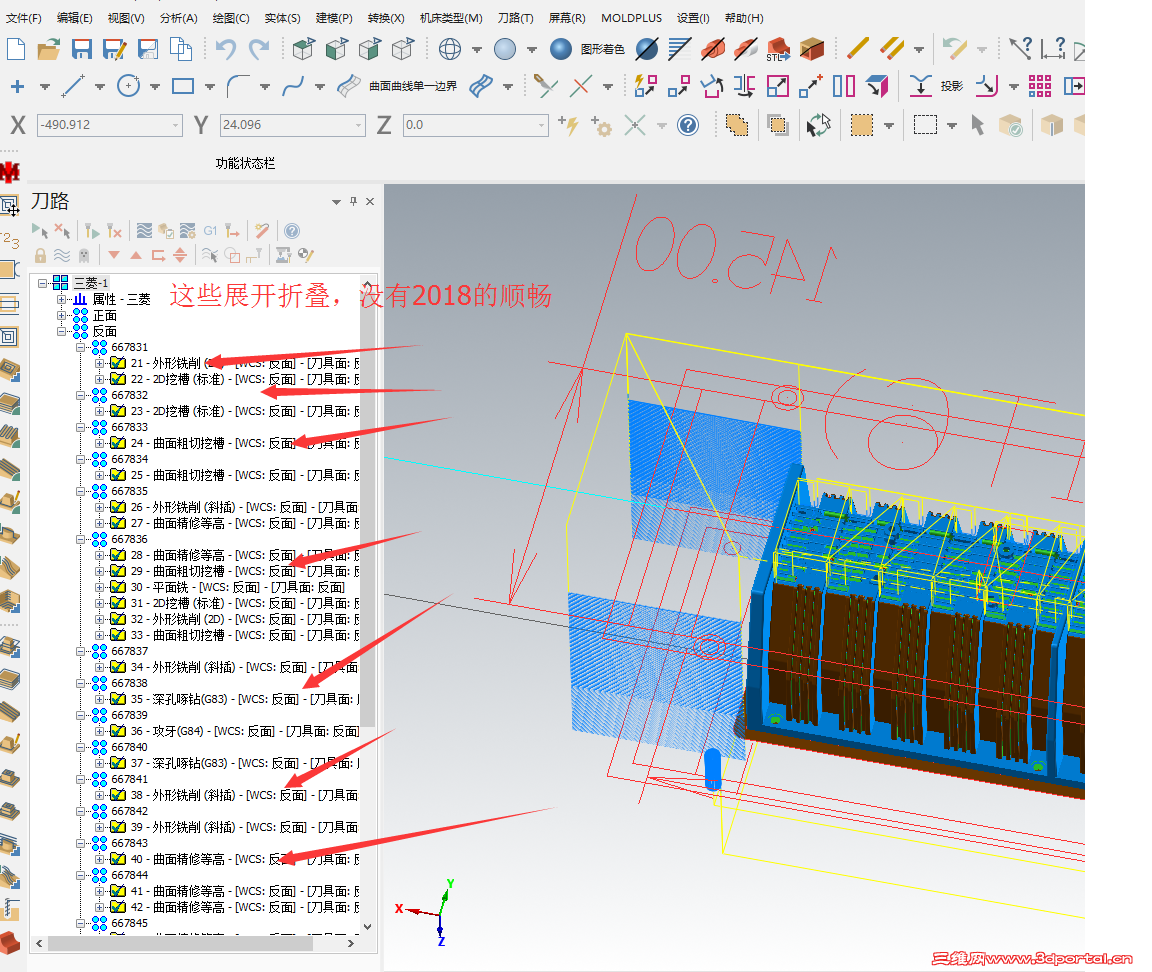Collapse the 667831 group node

click(x=81, y=347)
